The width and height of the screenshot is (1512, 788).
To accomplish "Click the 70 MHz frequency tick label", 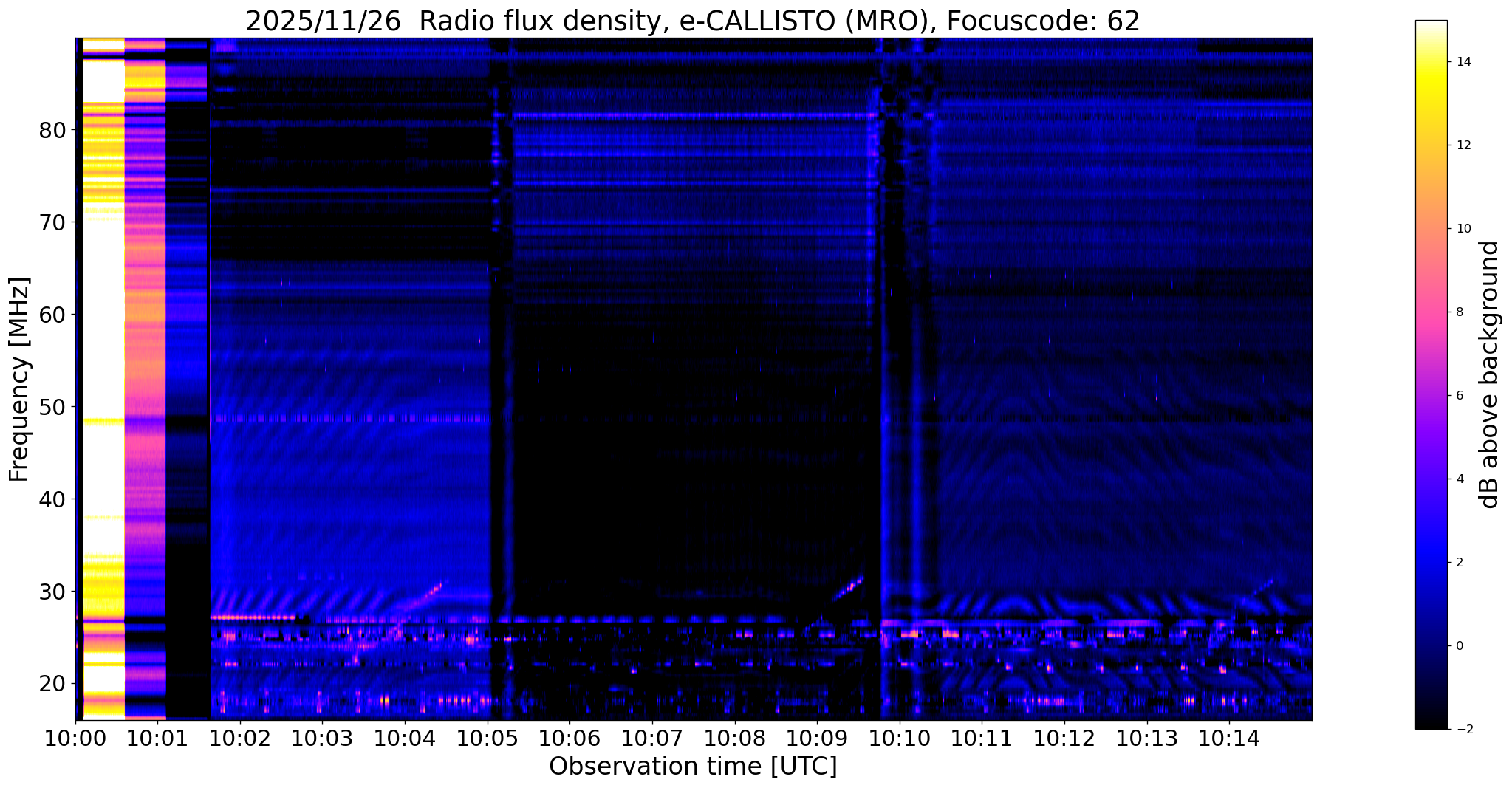I will pyautogui.click(x=52, y=222).
